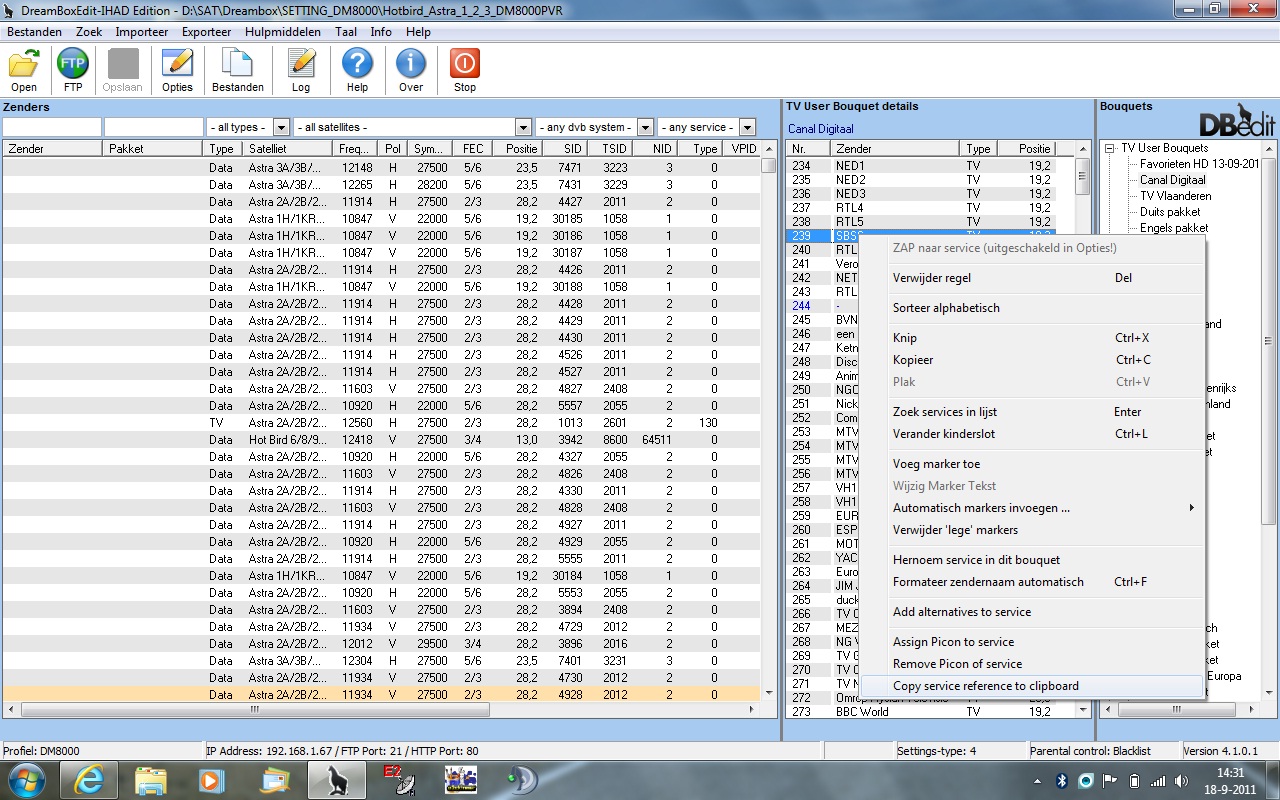Image resolution: width=1280 pixels, height=800 pixels.
Task: Open the Help icon in the toolbar
Action: coord(357,70)
